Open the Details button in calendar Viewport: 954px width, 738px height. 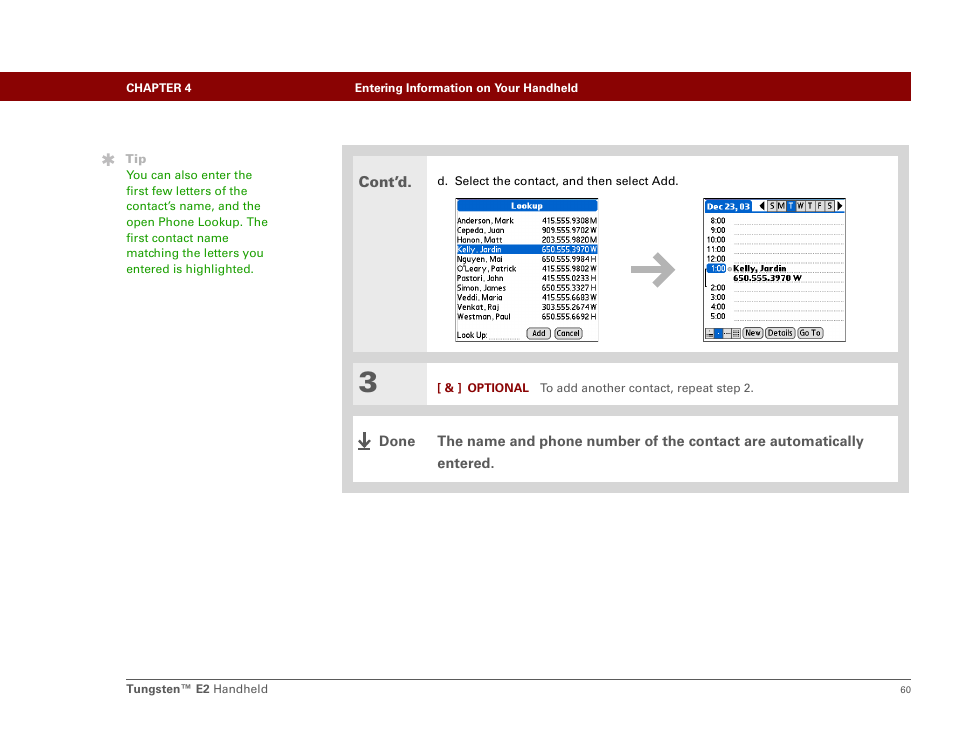(780, 333)
